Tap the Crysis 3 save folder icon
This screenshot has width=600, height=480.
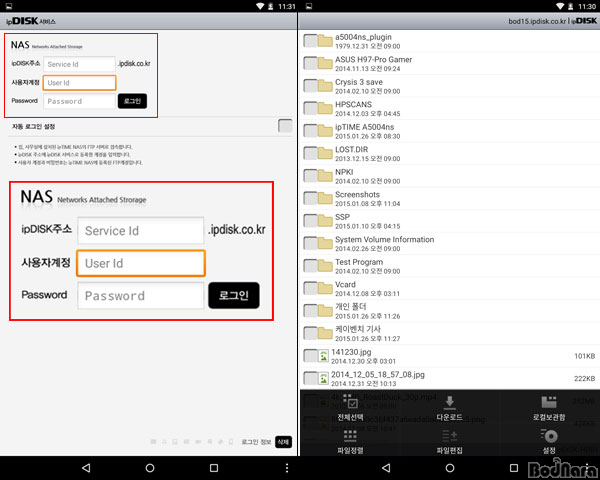pyautogui.click(x=325, y=86)
